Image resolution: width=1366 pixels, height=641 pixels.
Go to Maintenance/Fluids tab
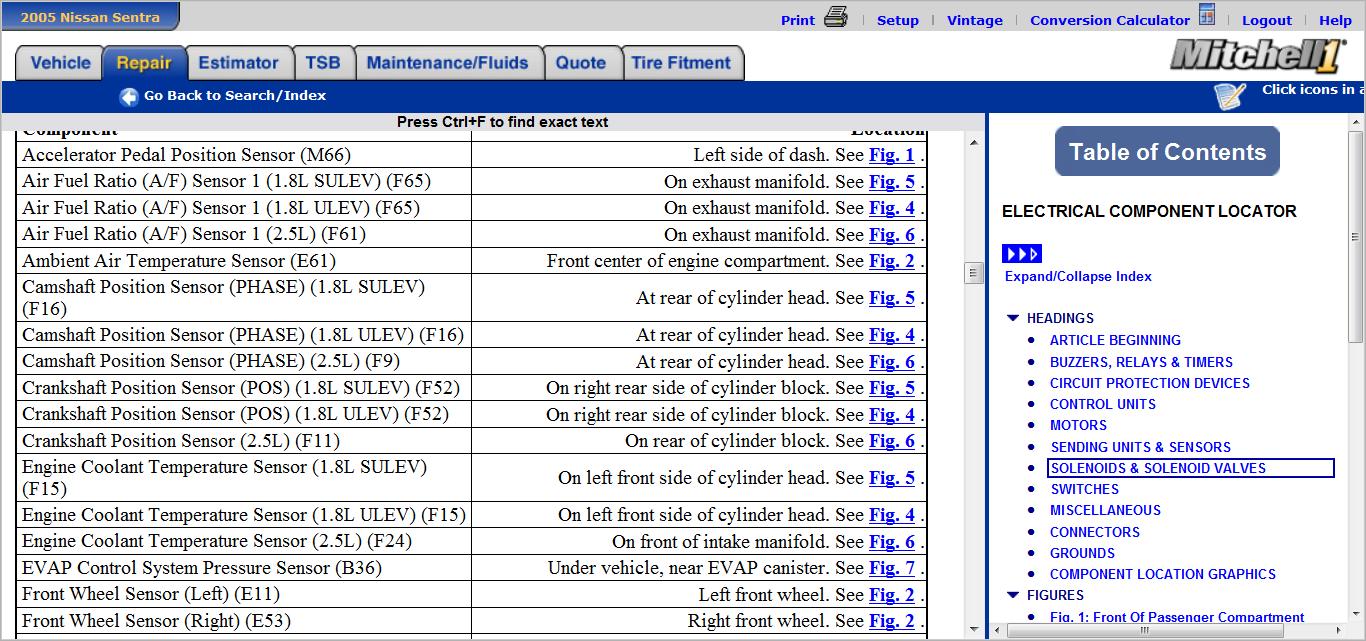[448, 63]
